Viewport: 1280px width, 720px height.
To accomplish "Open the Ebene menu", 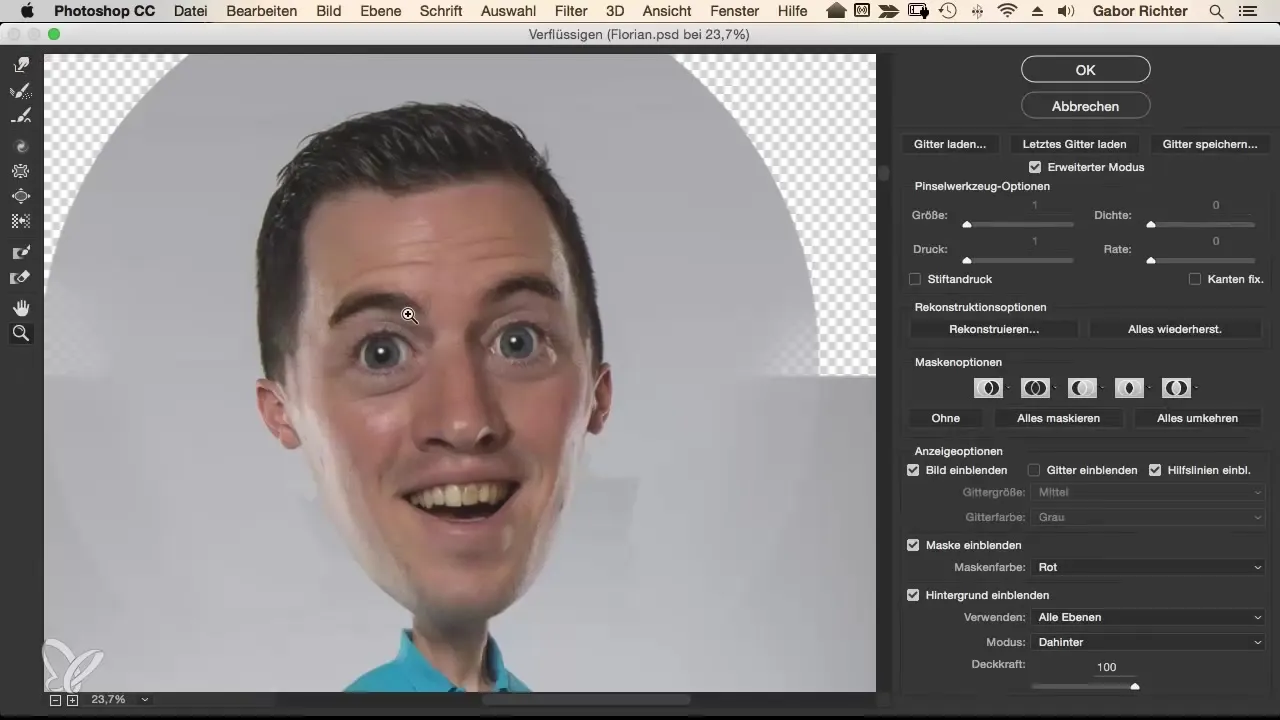I will coord(381,12).
